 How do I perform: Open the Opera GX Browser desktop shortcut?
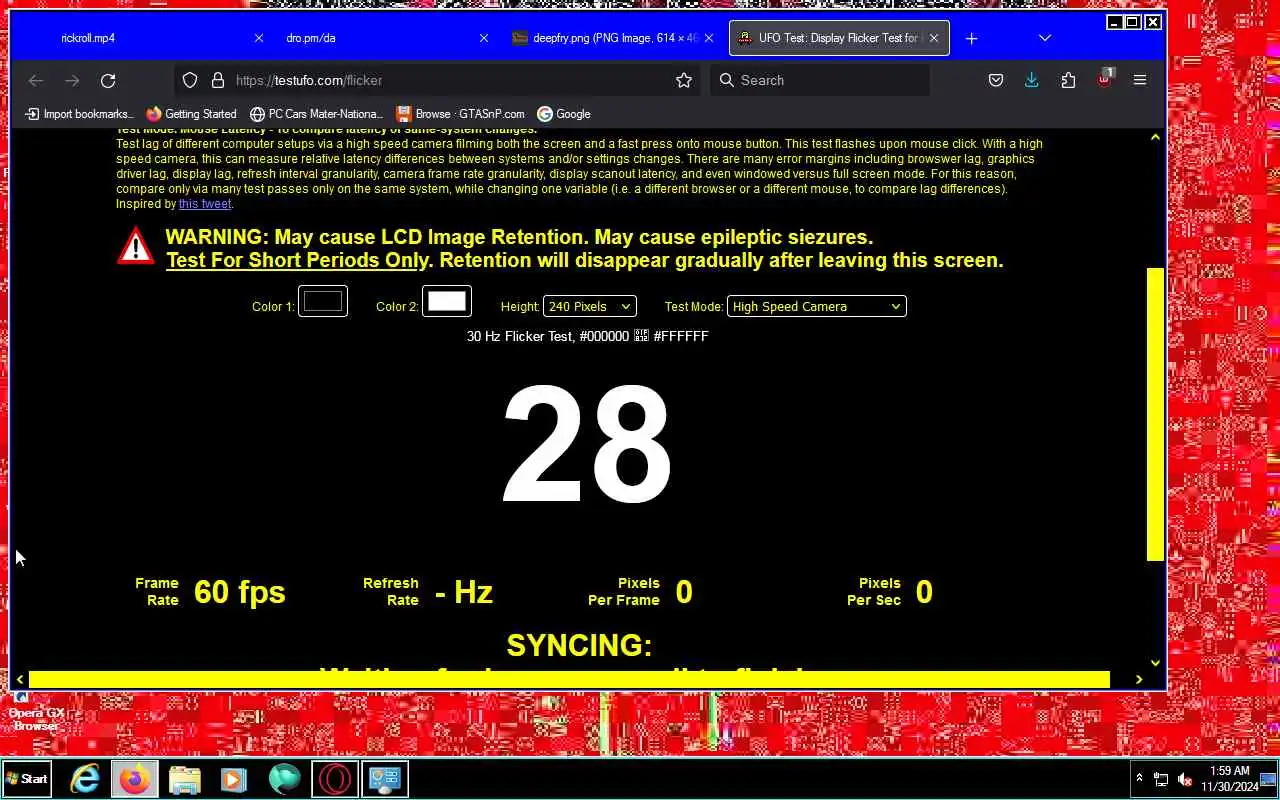[x=35, y=710]
